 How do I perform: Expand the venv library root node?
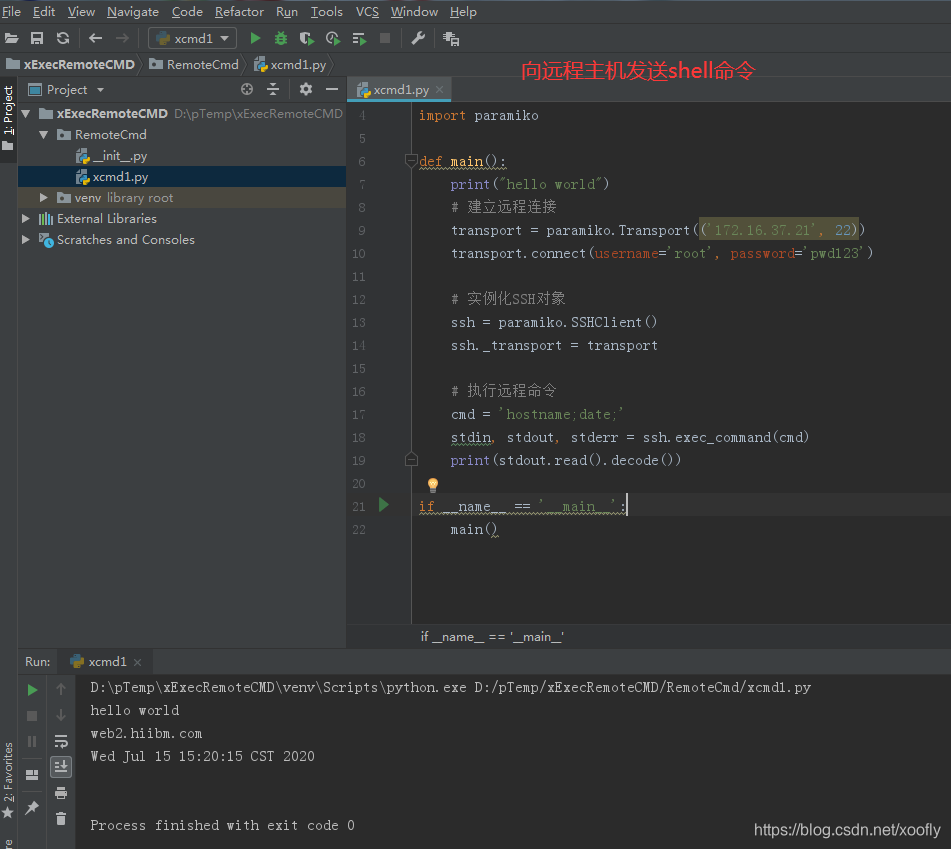(44, 197)
